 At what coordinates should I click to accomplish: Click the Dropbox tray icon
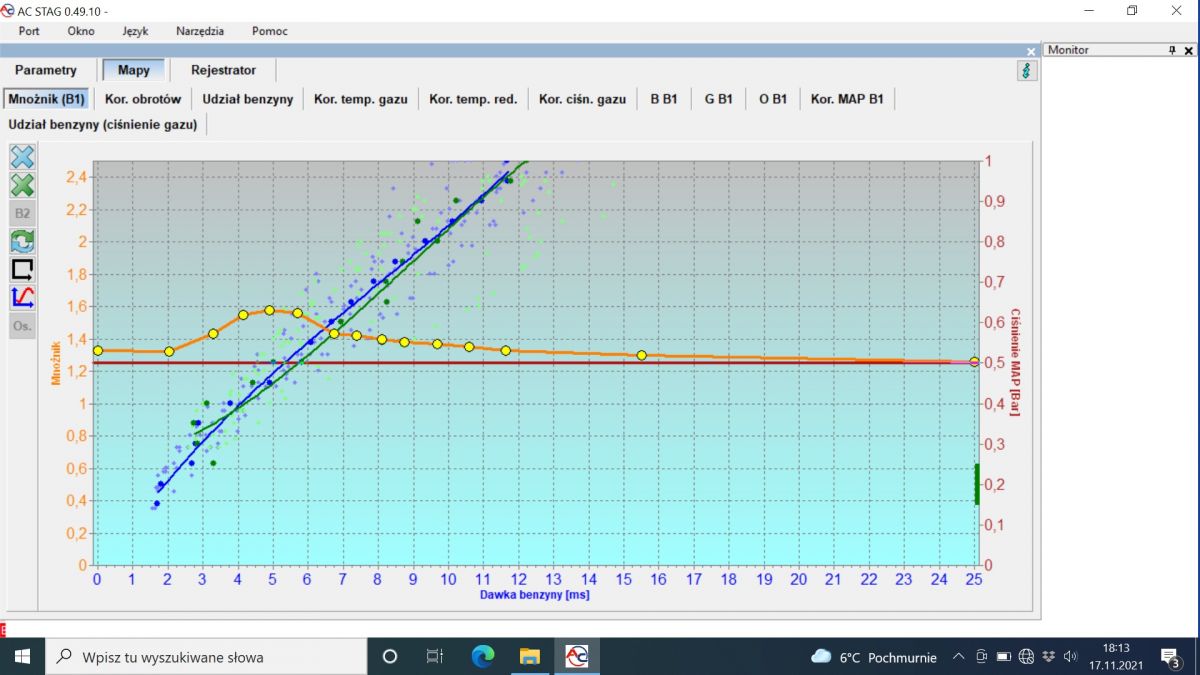tap(1048, 657)
